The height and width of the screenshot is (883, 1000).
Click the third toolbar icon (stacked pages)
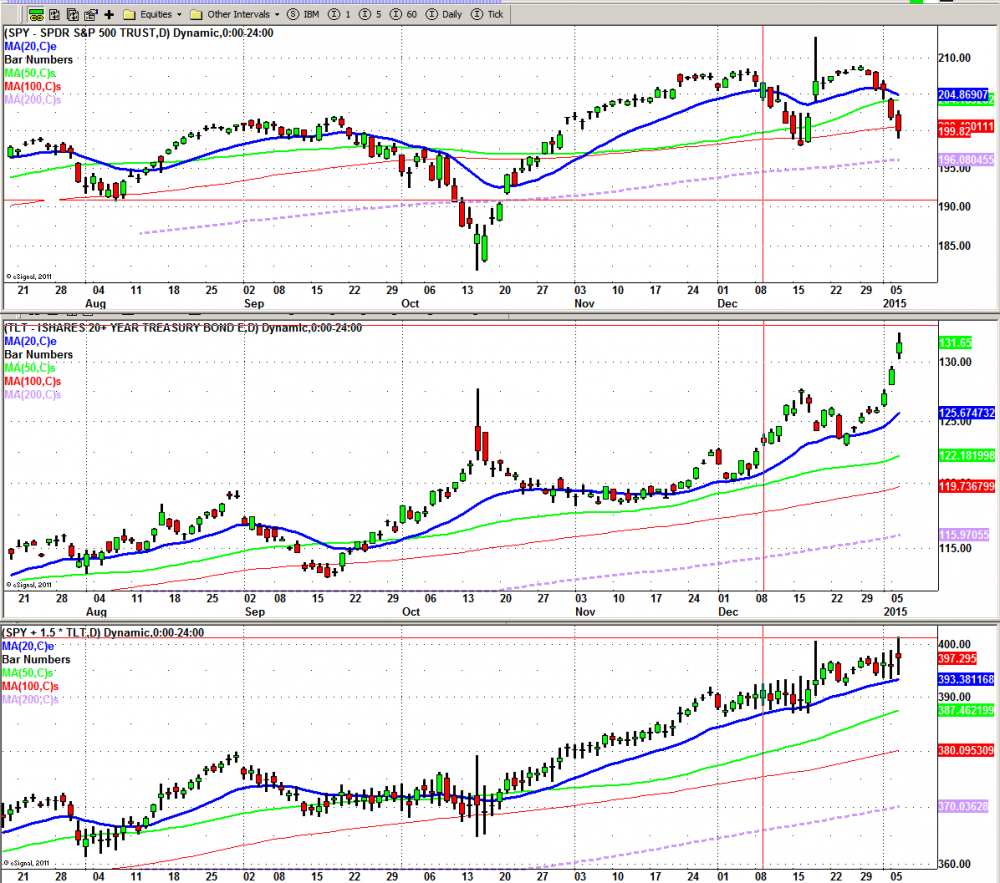(73, 14)
